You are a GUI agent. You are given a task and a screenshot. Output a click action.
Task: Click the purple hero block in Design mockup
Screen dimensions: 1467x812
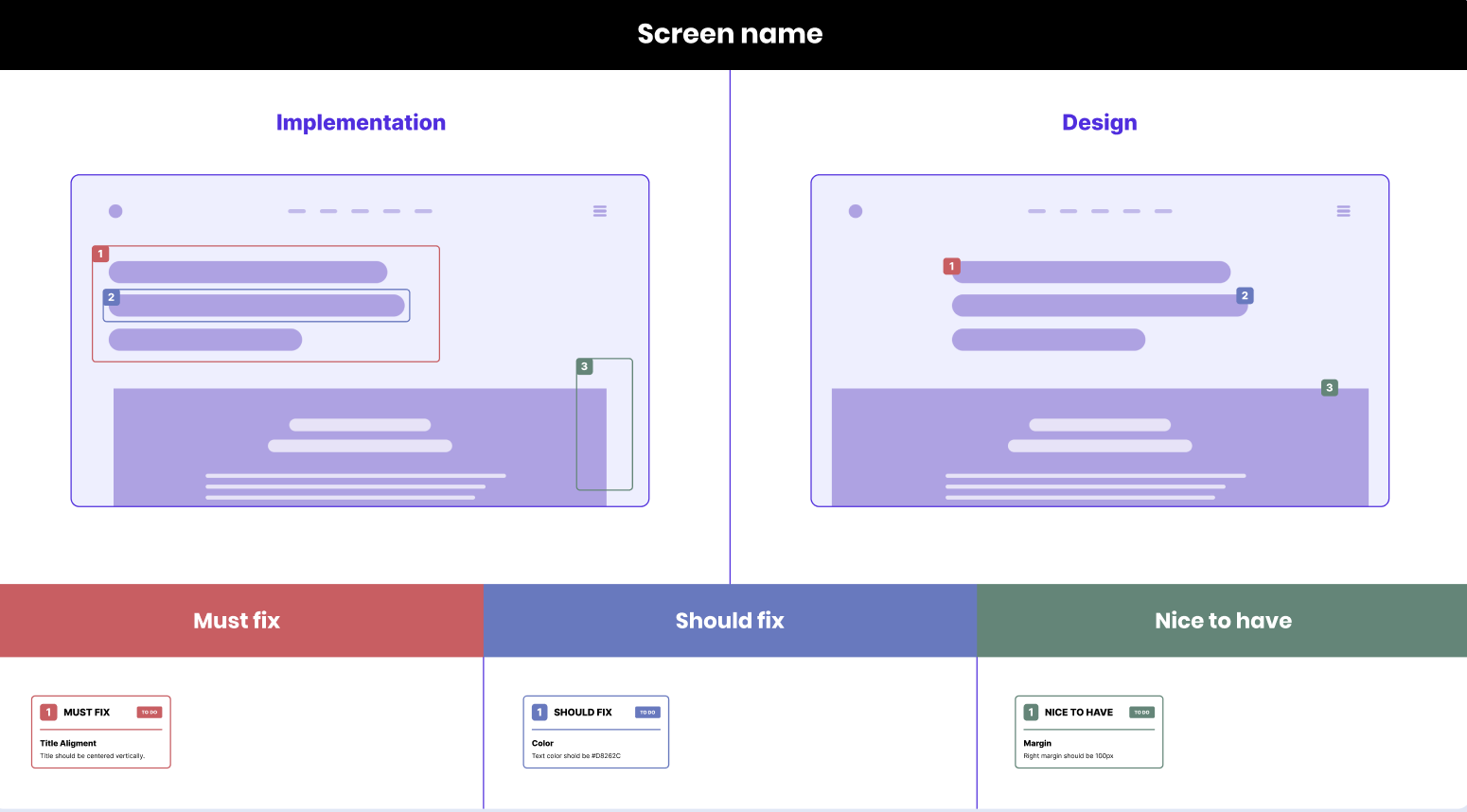(x=1100, y=447)
